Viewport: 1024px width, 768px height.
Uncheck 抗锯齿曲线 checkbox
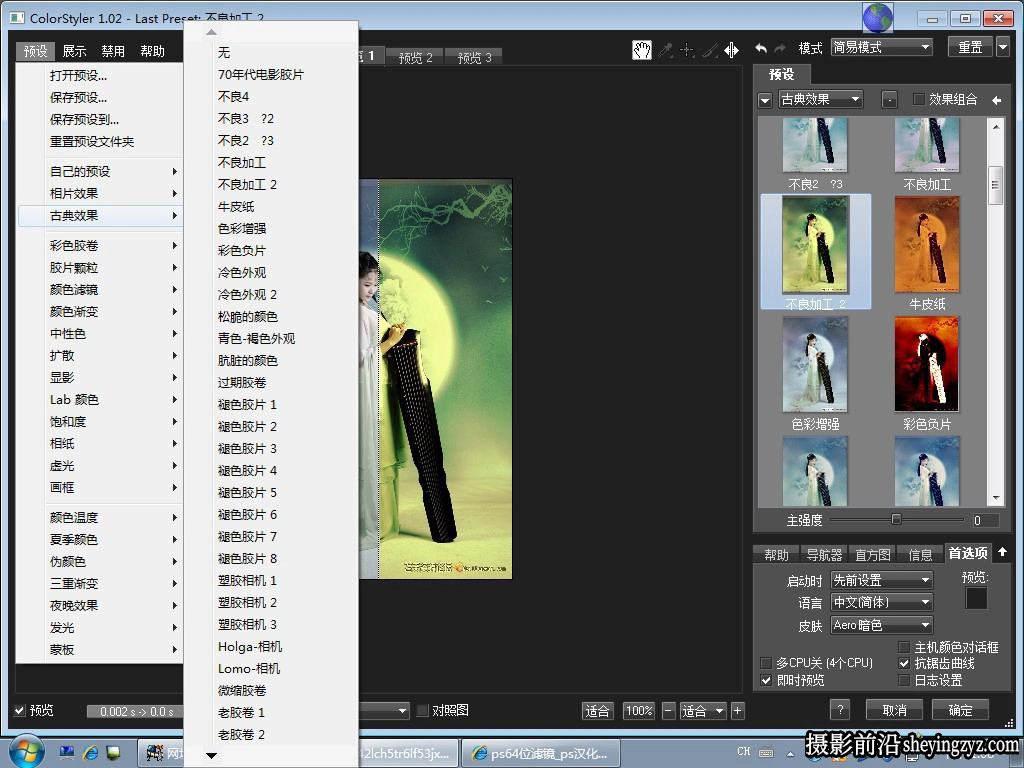point(904,663)
